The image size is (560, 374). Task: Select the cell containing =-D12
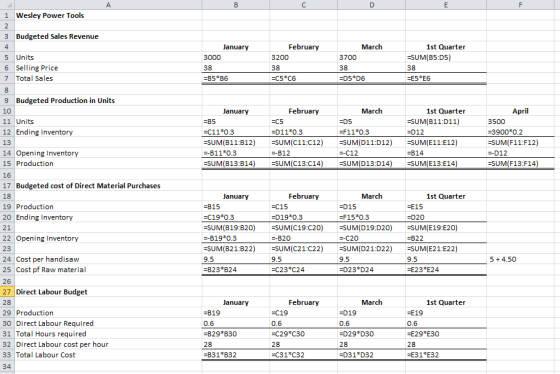[x=520, y=153]
